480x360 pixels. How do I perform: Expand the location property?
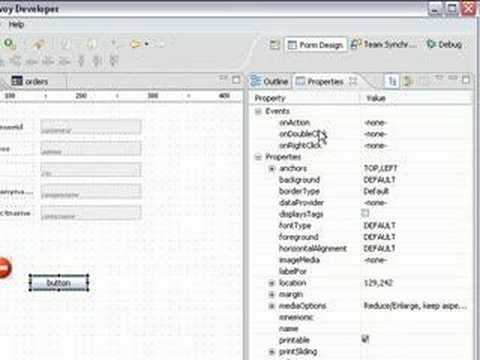click(x=272, y=283)
